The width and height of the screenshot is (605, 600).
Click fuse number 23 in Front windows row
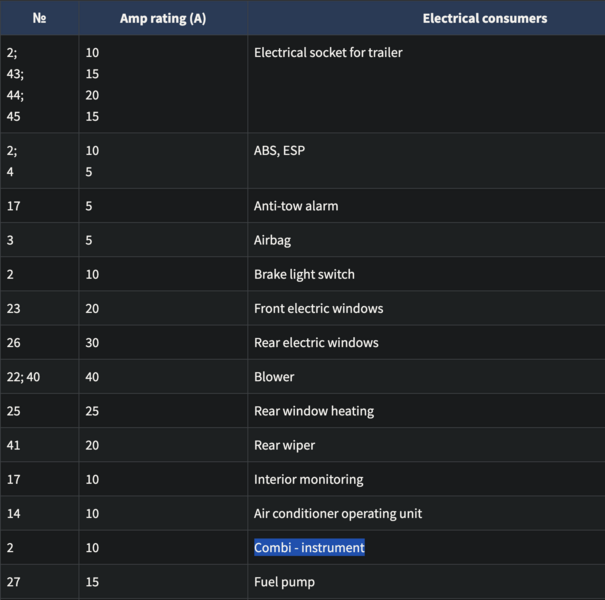point(14,309)
